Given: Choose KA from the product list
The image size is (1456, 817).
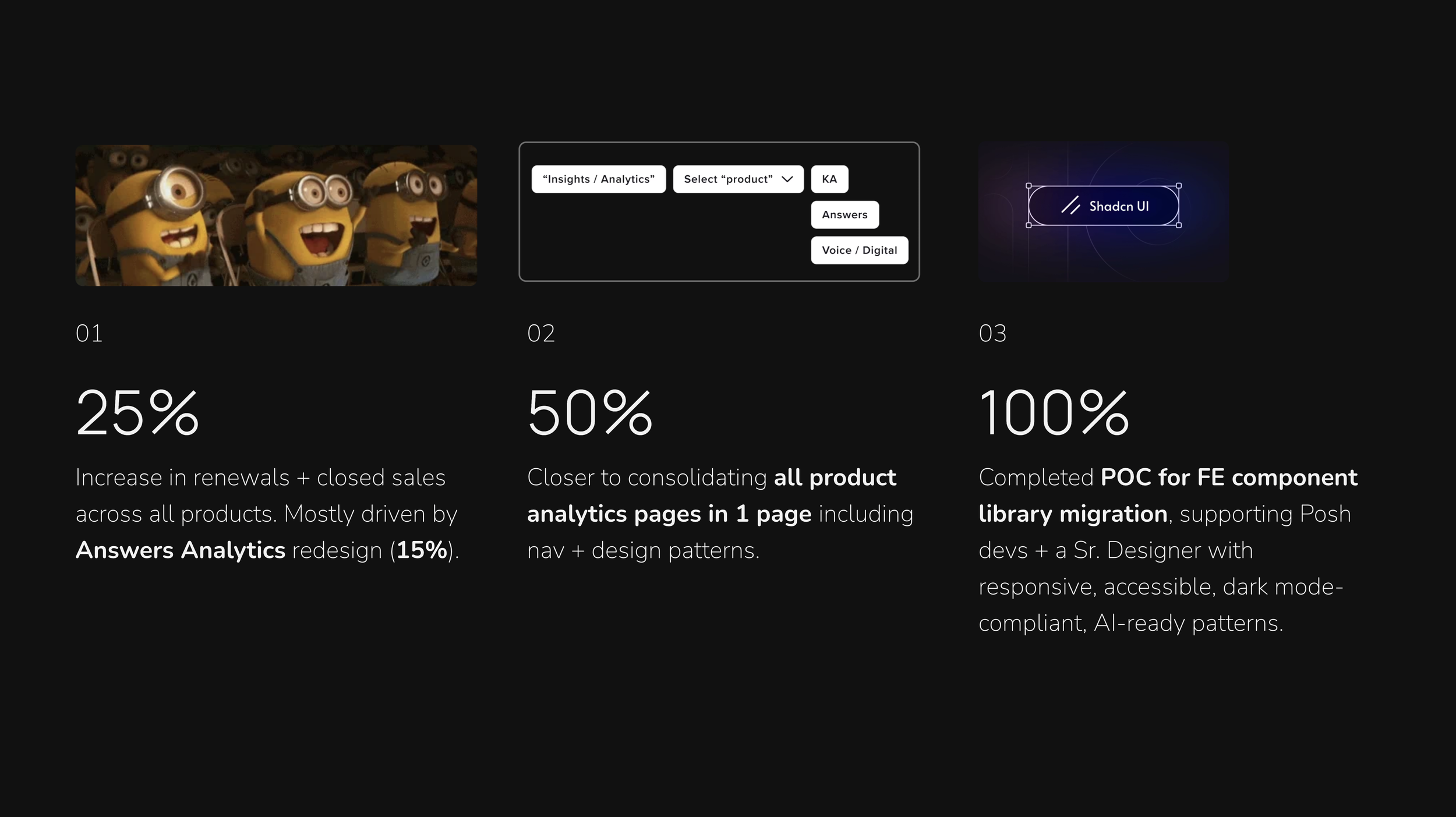Looking at the screenshot, I should [829, 179].
